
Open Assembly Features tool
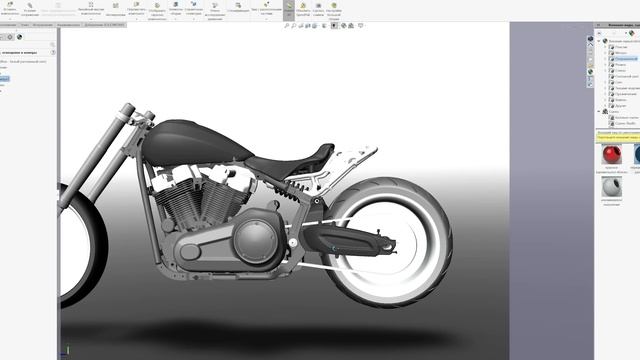pyautogui.click(x=176, y=8)
